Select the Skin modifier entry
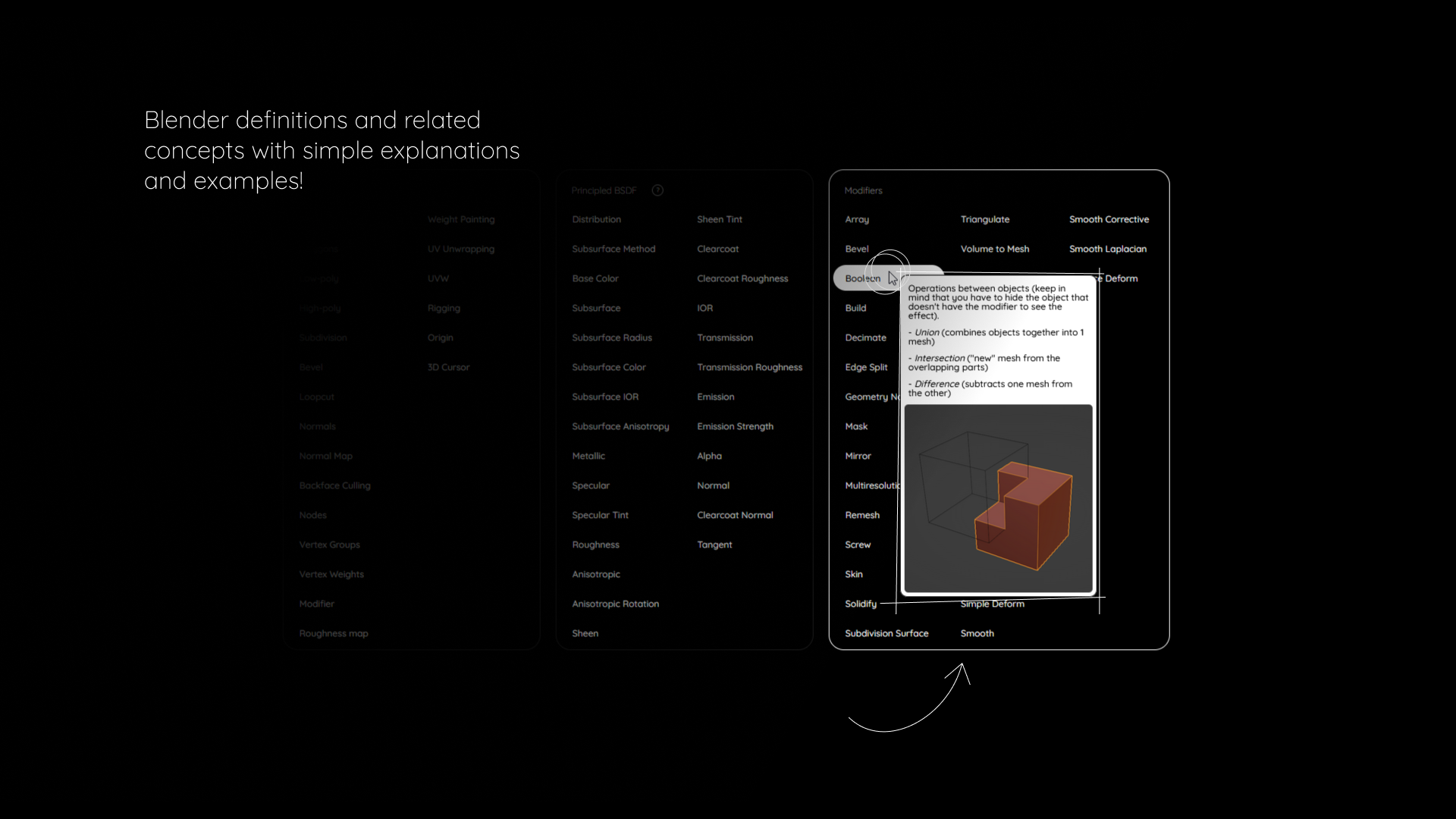 click(854, 574)
